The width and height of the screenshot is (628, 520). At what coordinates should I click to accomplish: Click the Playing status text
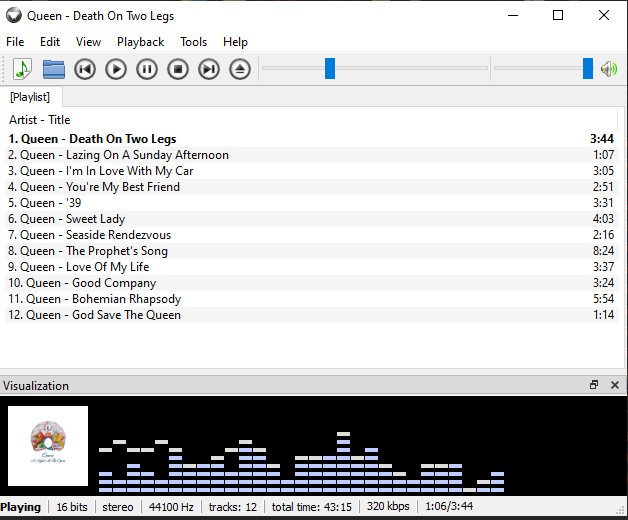pos(21,507)
